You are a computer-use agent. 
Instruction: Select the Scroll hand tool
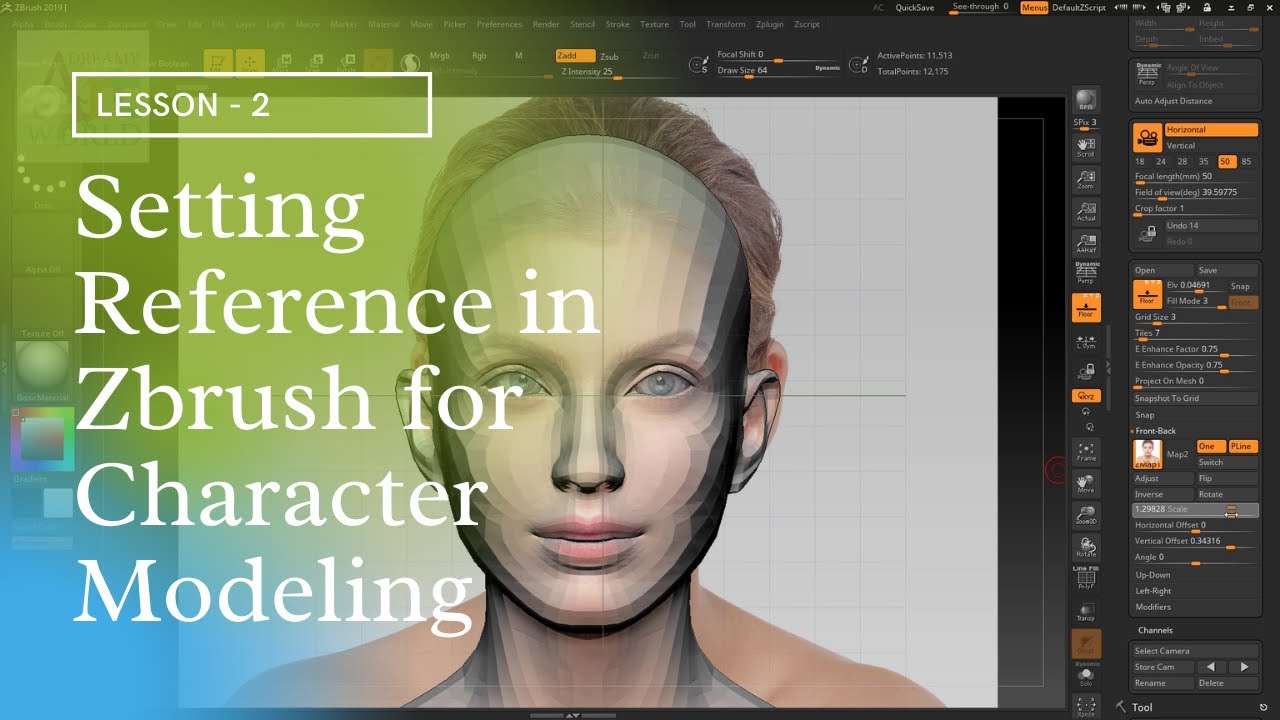point(1085,148)
